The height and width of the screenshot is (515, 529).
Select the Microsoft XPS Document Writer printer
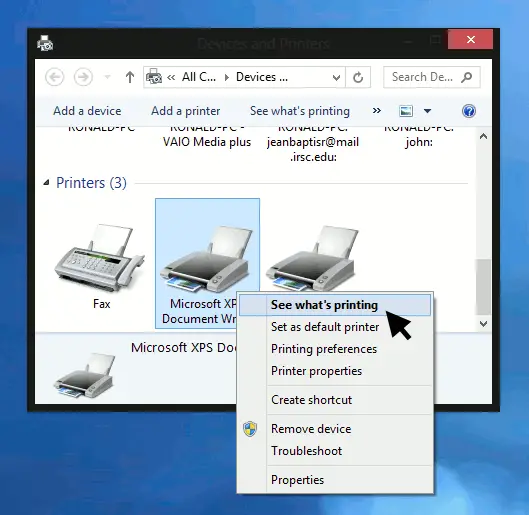point(207,263)
